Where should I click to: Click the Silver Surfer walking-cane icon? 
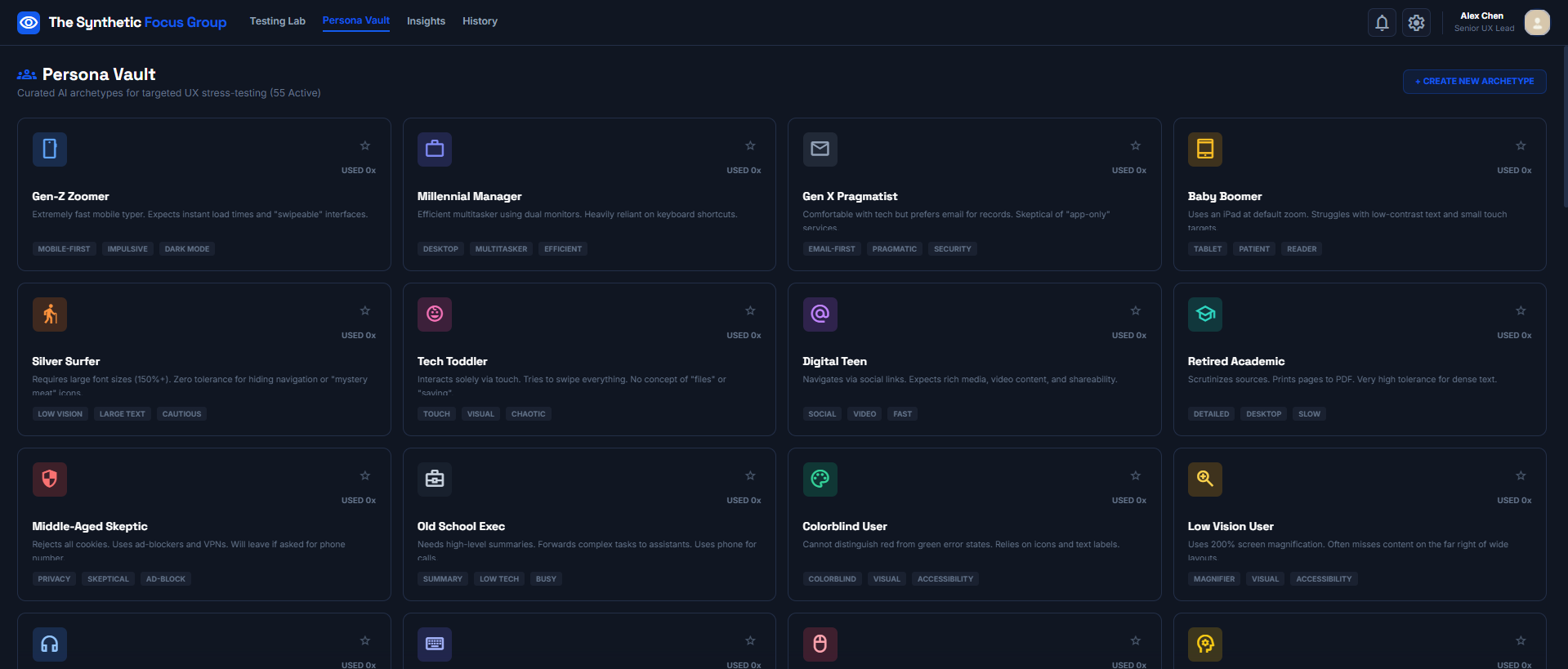[50, 314]
